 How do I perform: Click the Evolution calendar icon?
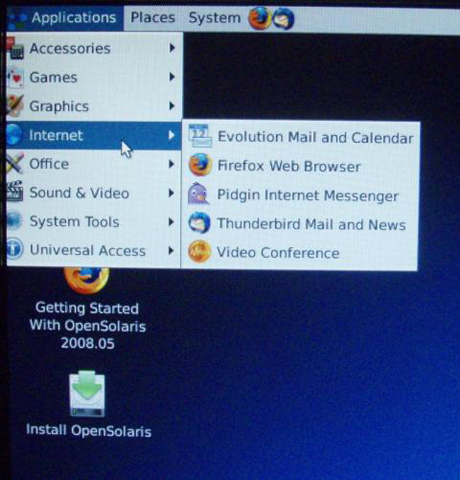(x=200, y=136)
